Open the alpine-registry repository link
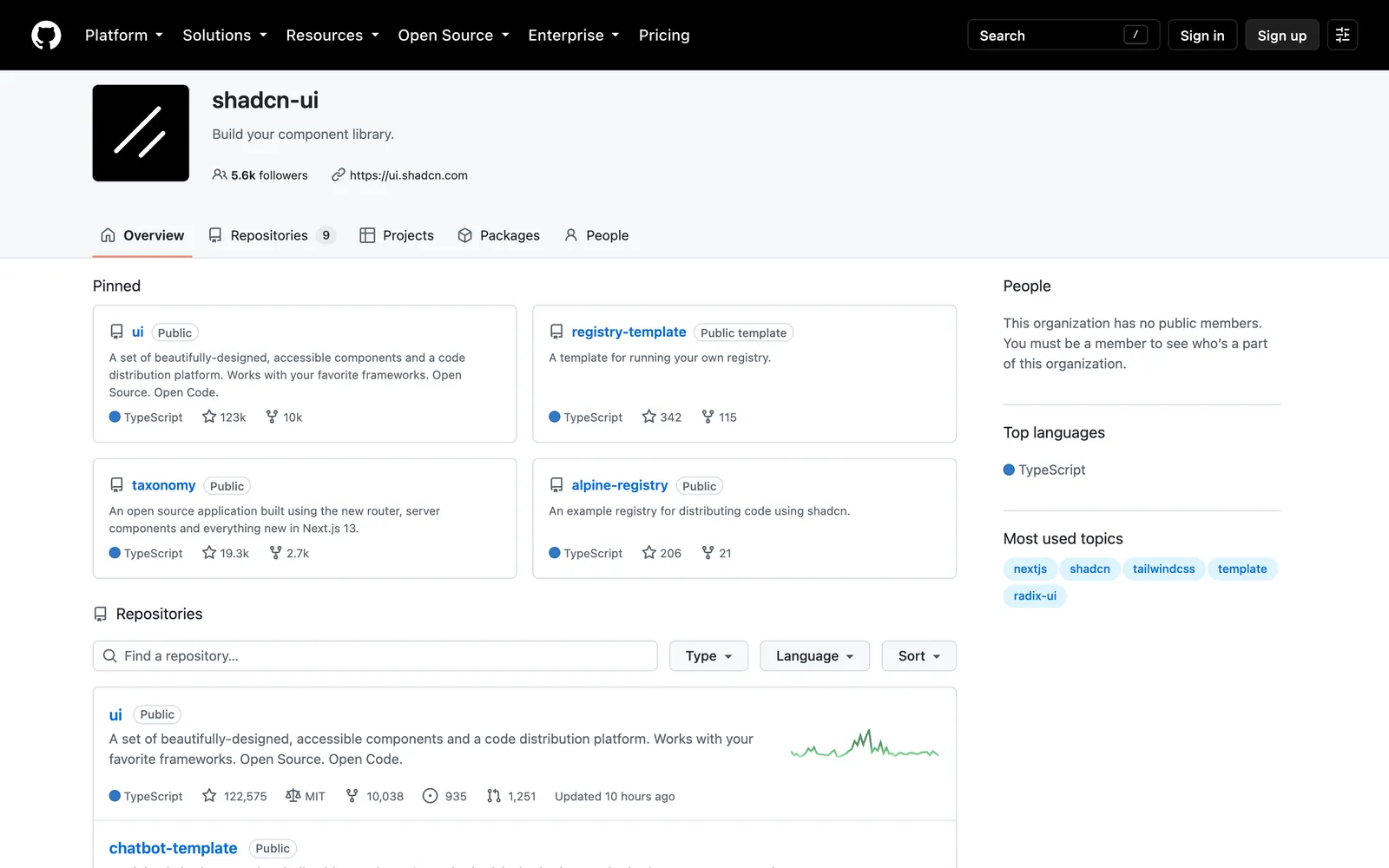The height and width of the screenshot is (868, 1389). click(620, 485)
